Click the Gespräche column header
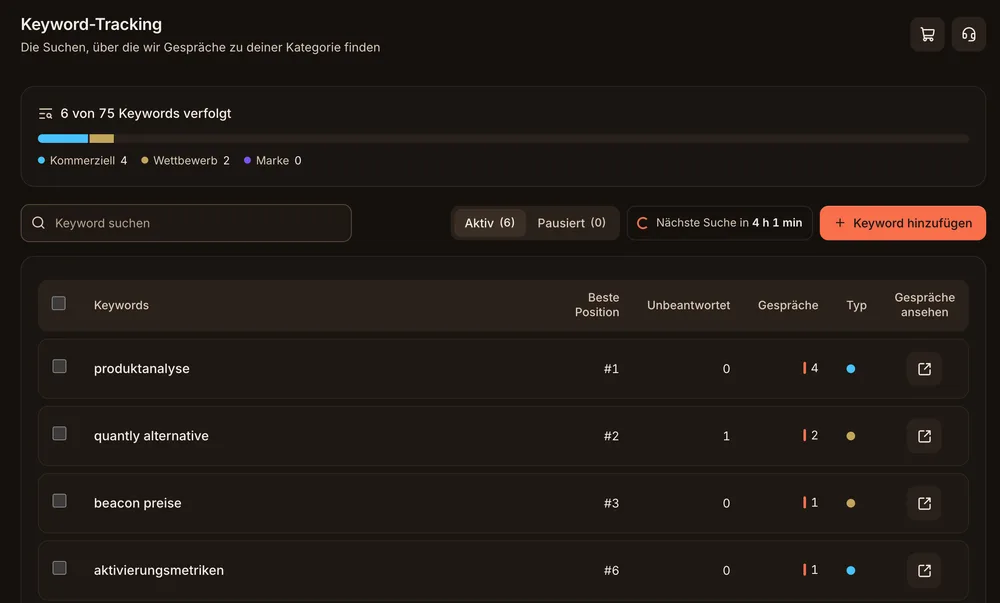1000x603 pixels. (788, 305)
